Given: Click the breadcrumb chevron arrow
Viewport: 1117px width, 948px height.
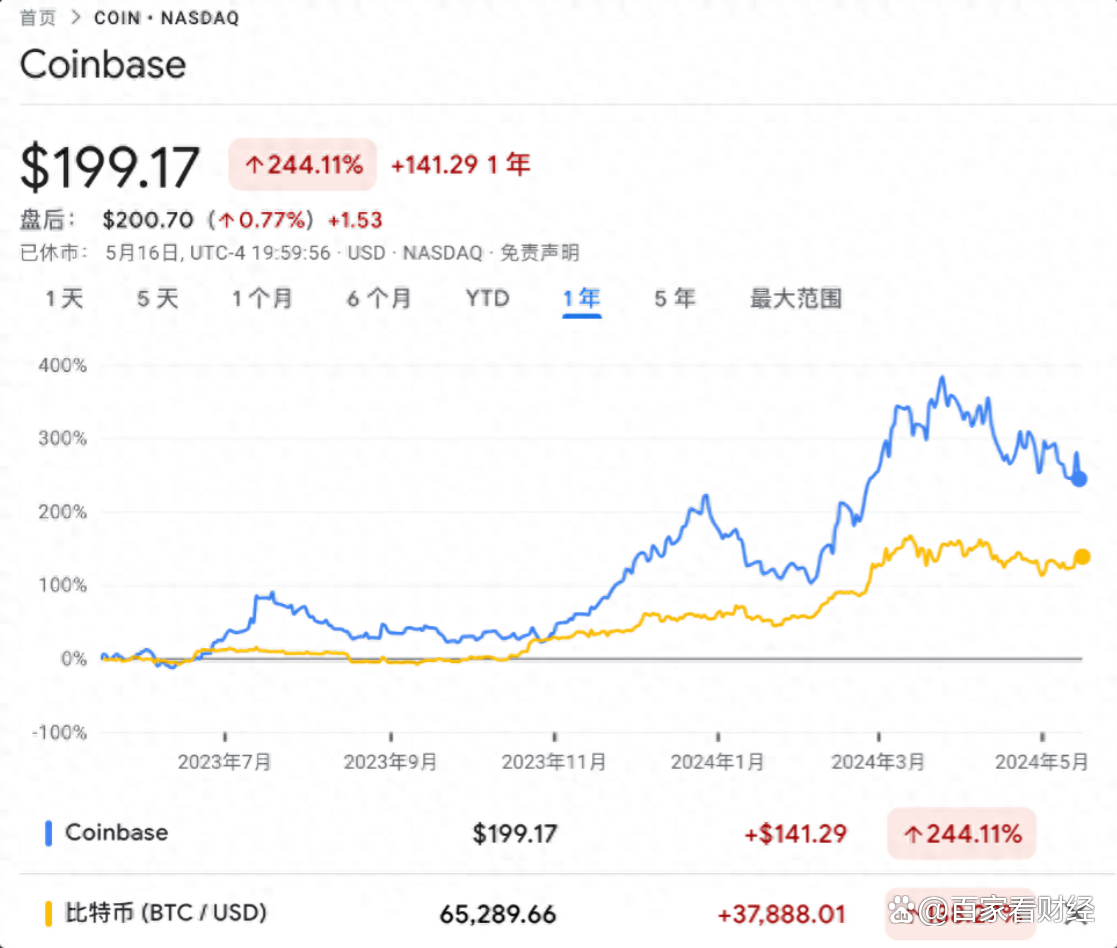Looking at the screenshot, I should coord(76,17).
